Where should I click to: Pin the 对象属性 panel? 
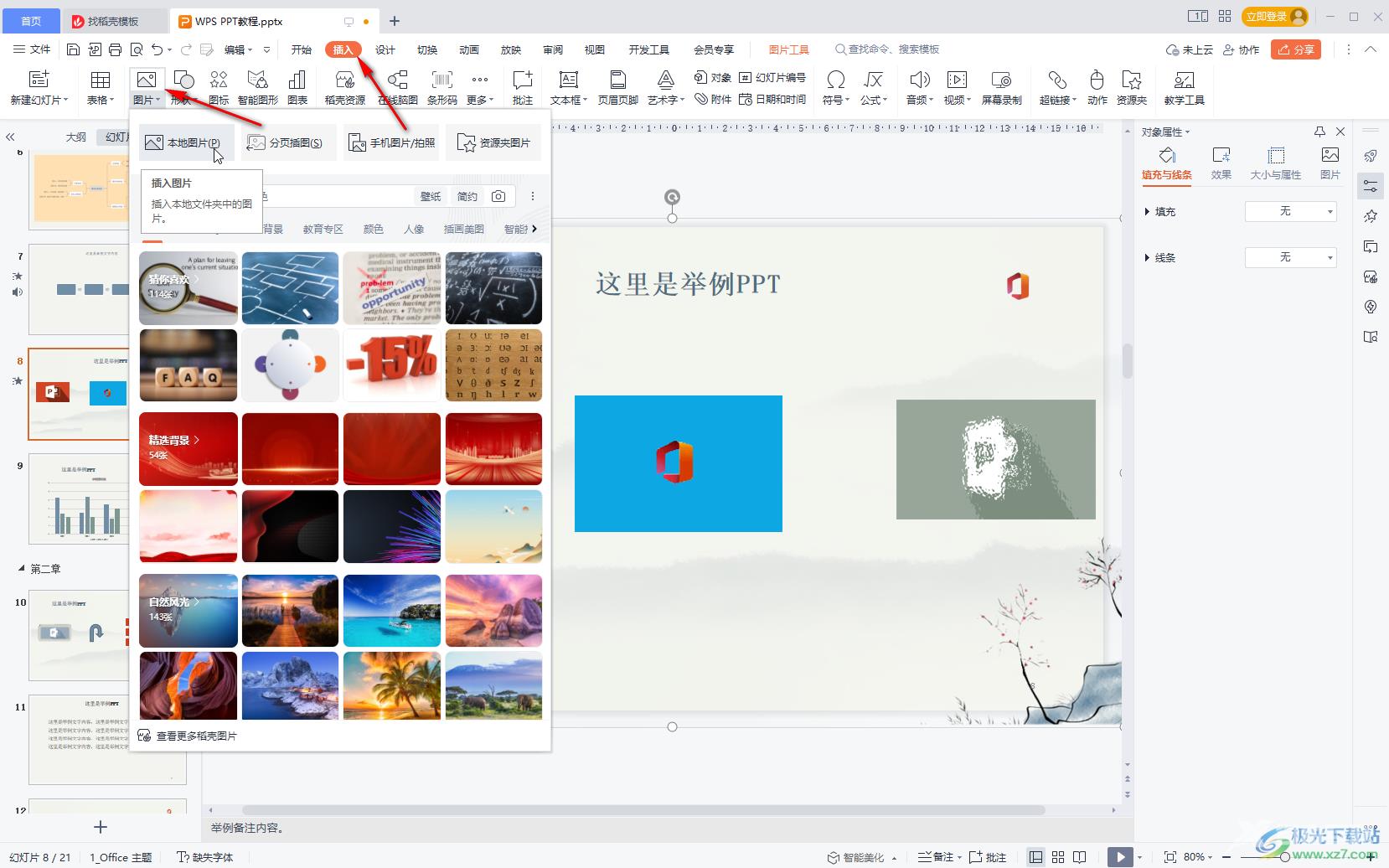click(x=1319, y=132)
